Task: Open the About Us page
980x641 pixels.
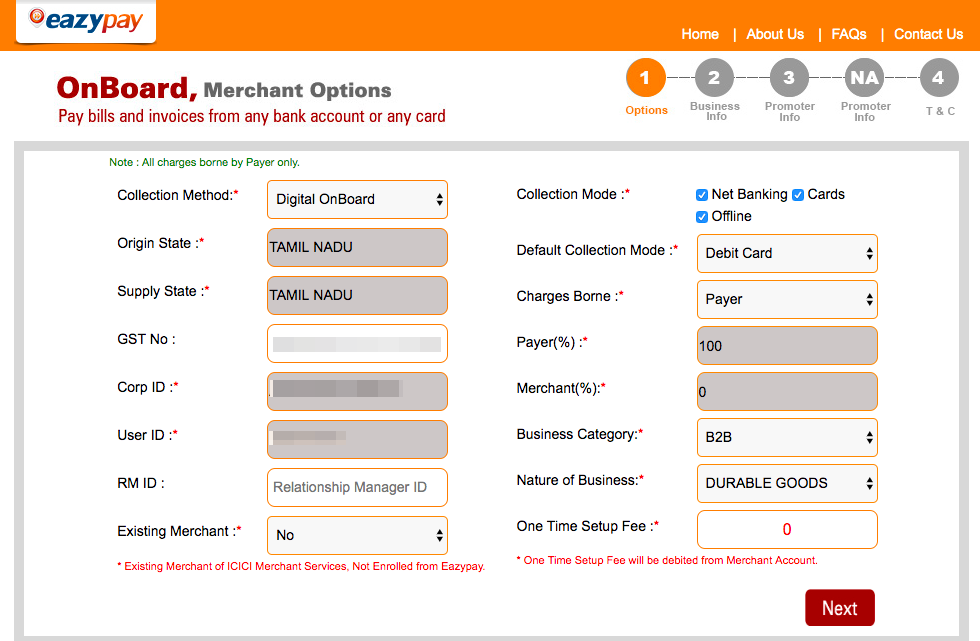Action: [774, 34]
